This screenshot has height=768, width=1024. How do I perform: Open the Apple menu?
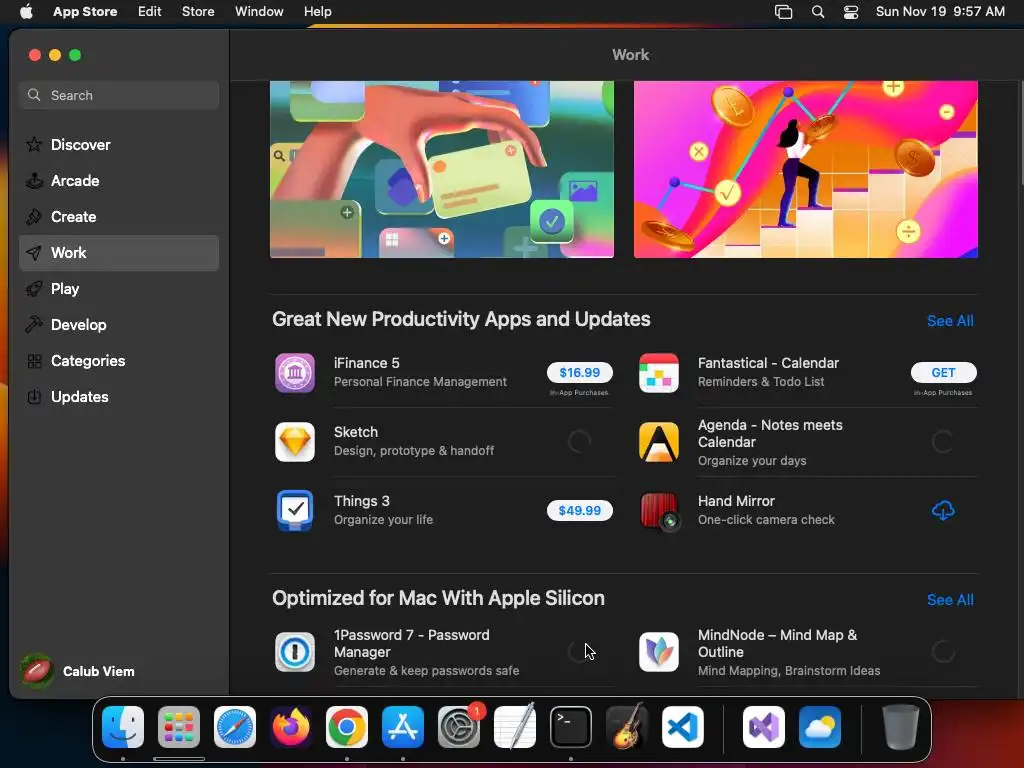point(26,12)
